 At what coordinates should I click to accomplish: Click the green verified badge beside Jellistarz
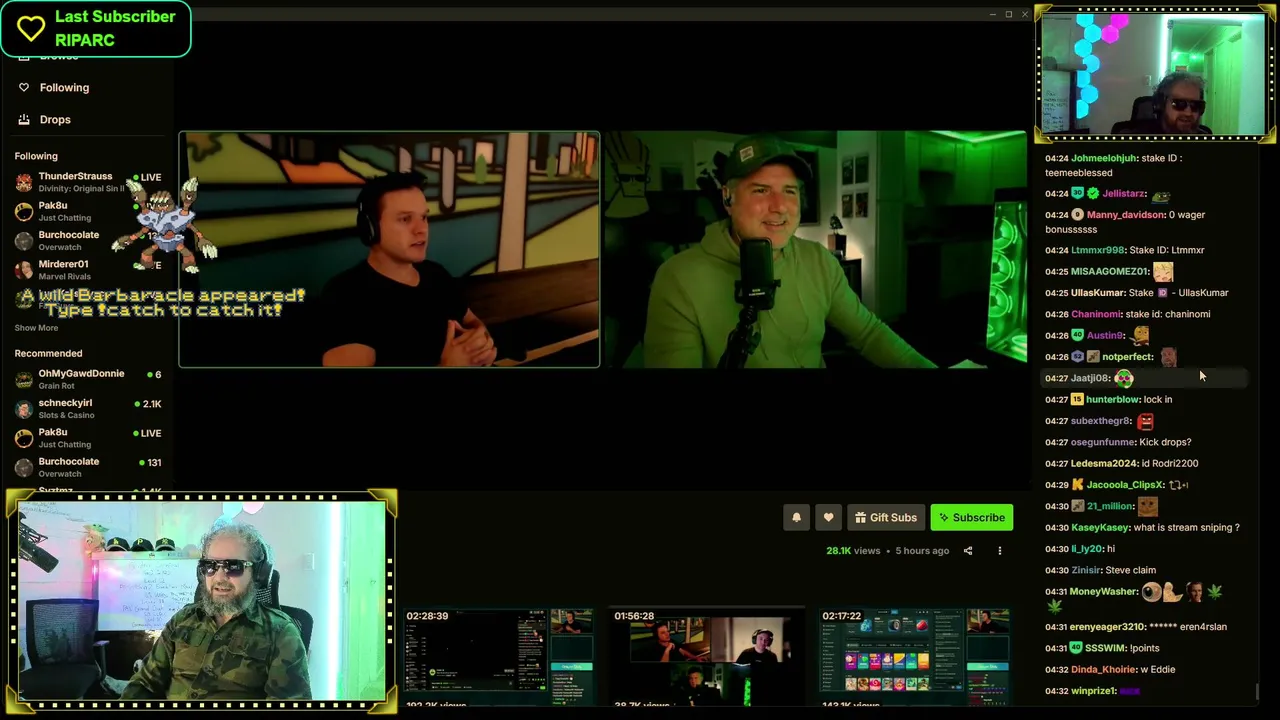pyautogui.click(x=1093, y=194)
